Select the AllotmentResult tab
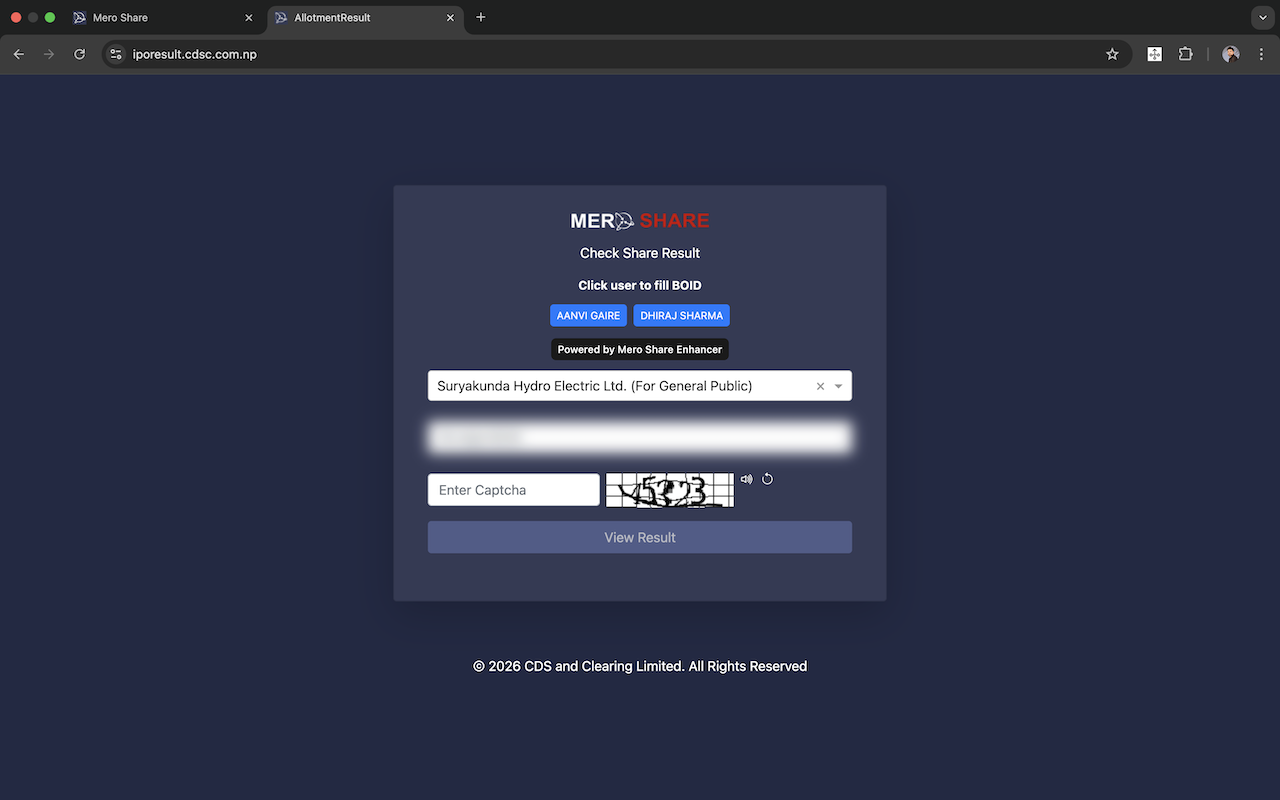The height and width of the screenshot is (800, 1280). [x=366, y=17]
